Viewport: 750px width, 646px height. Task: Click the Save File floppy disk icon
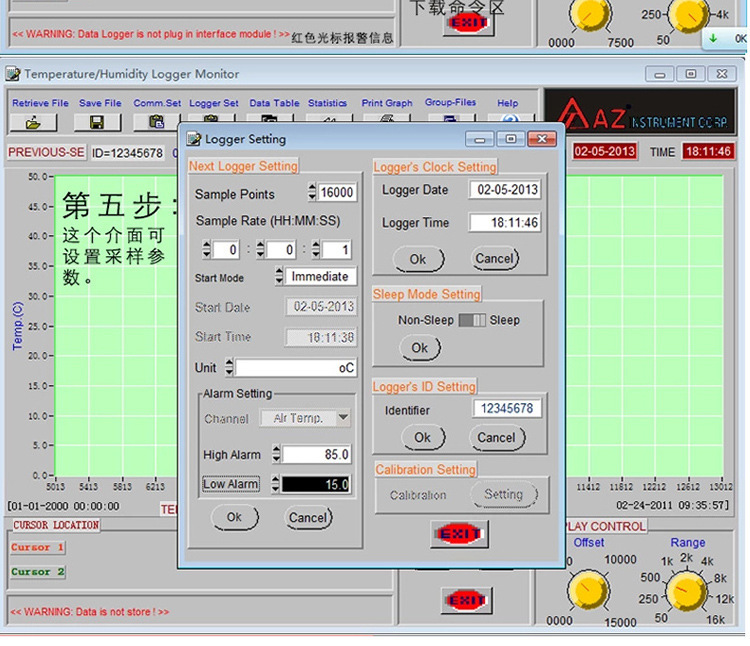coord(97,122)
